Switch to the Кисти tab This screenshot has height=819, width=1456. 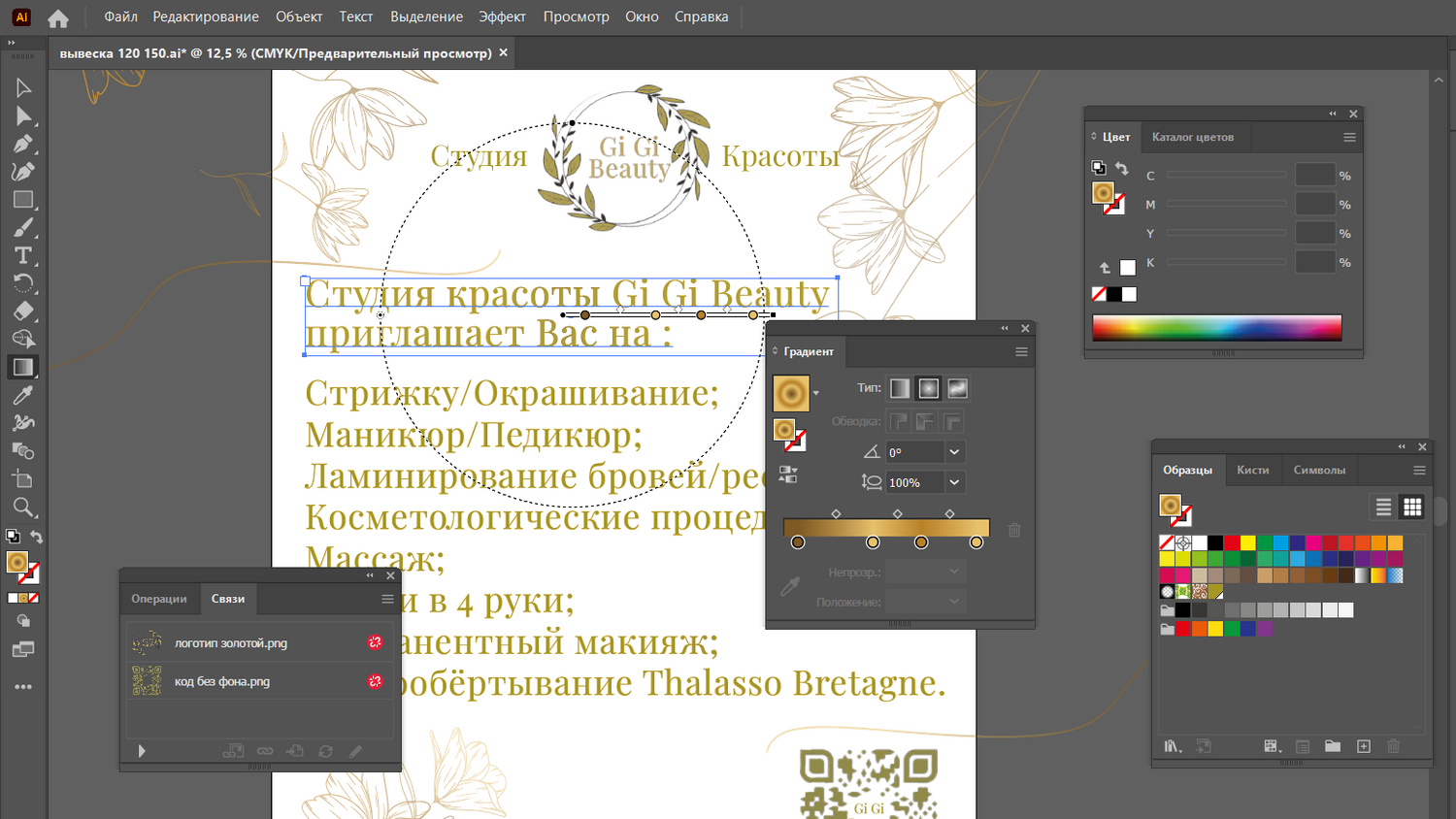click(x=1253, y=470)
